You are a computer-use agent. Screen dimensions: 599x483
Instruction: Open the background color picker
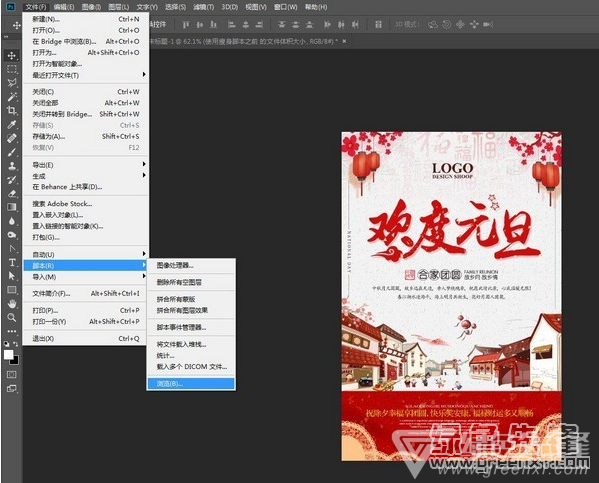click(x=15, y=360)
